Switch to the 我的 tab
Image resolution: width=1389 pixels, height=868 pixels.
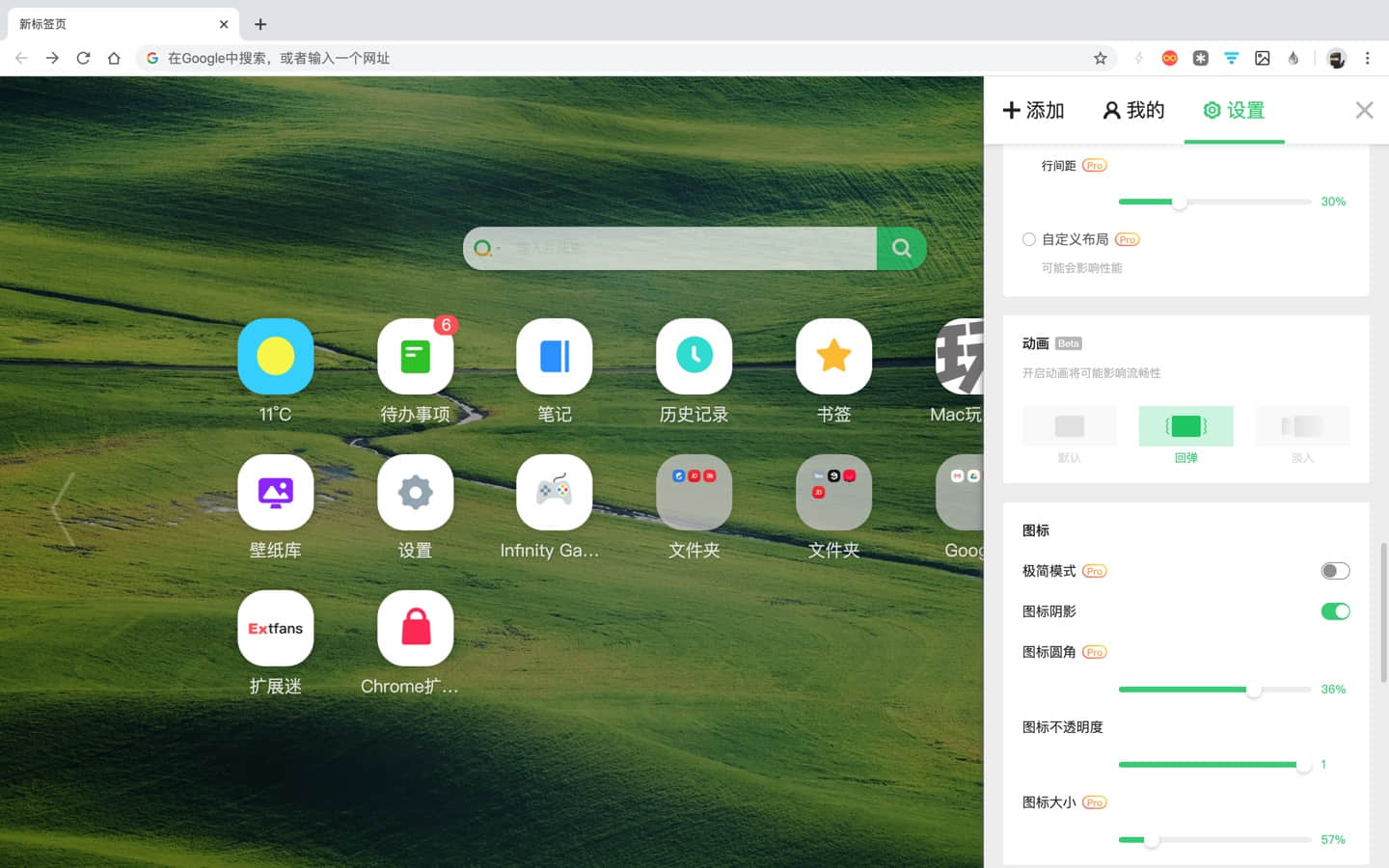point(1133,110)
